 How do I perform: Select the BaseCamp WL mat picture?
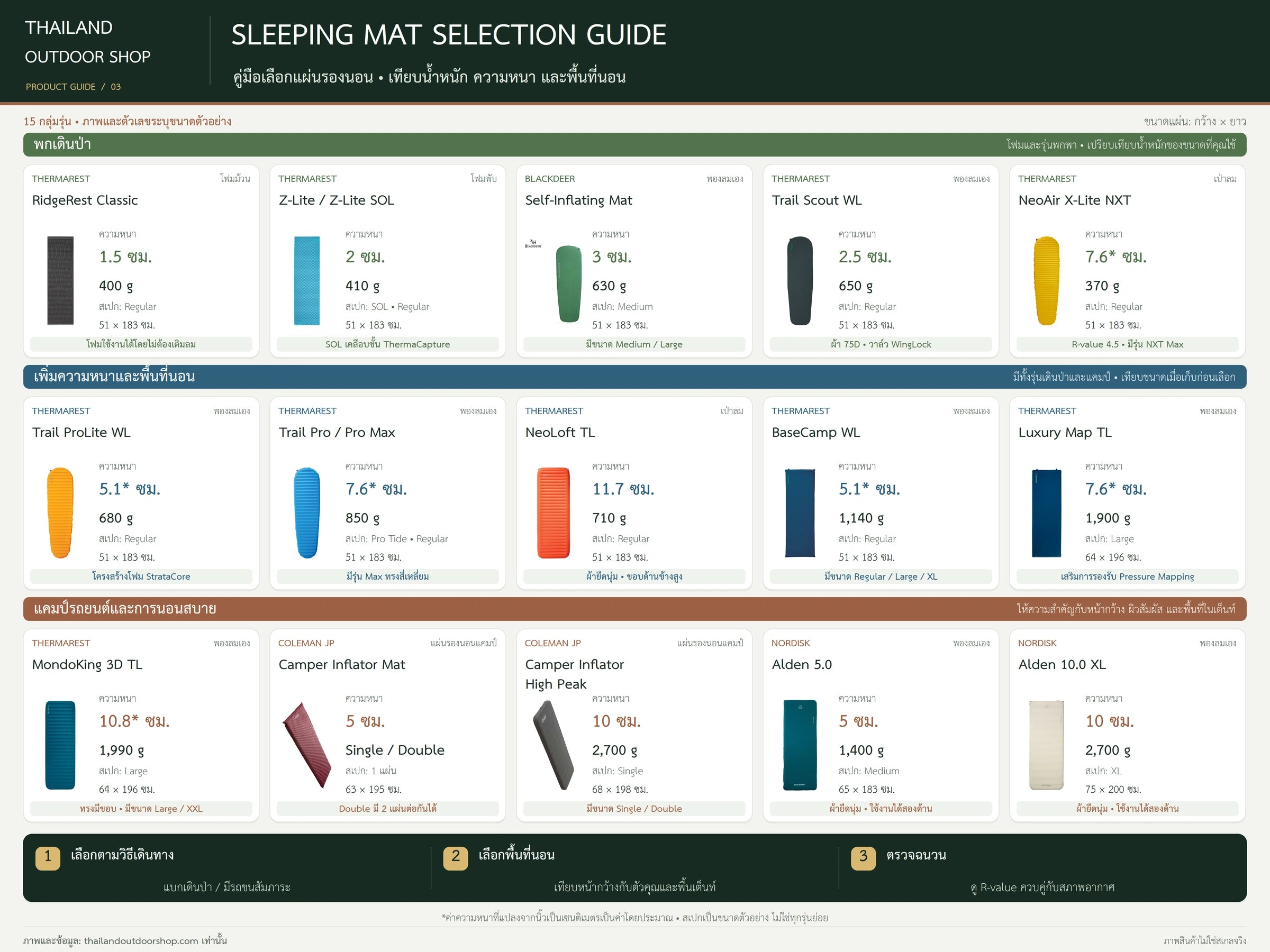(800, 513)
